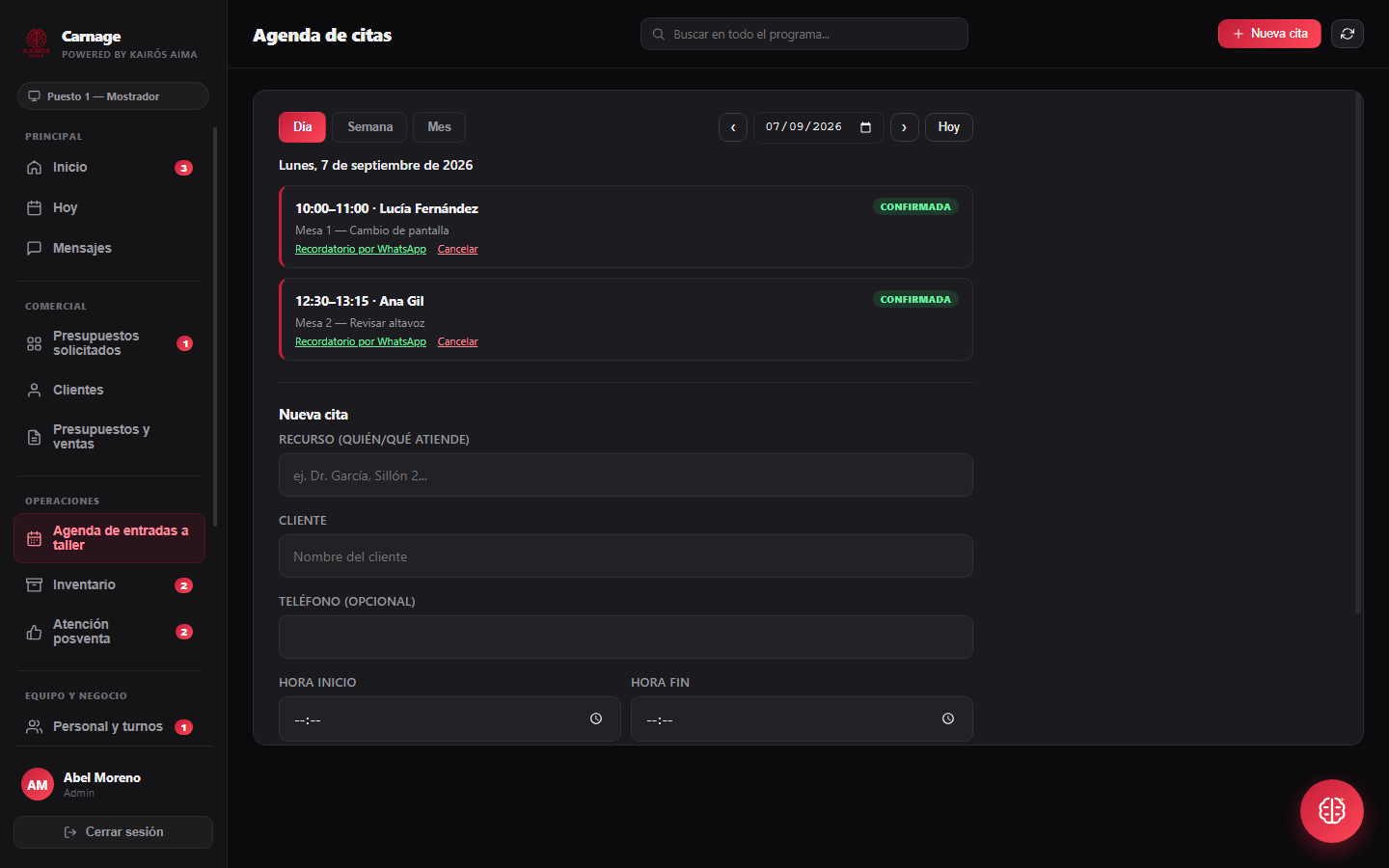
Task: Open Presupuestos solicitados section
Action: click(109, 343)
